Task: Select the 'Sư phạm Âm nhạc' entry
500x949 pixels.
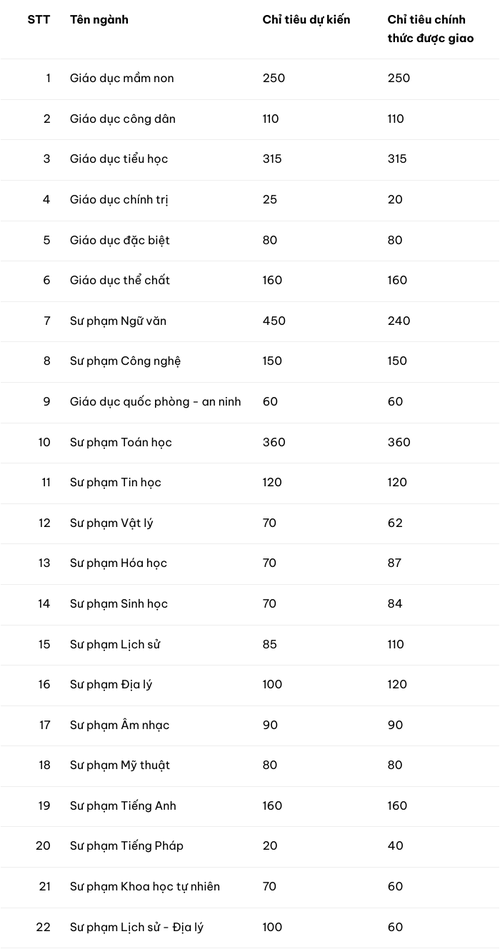Action: (x=120, y=725)
